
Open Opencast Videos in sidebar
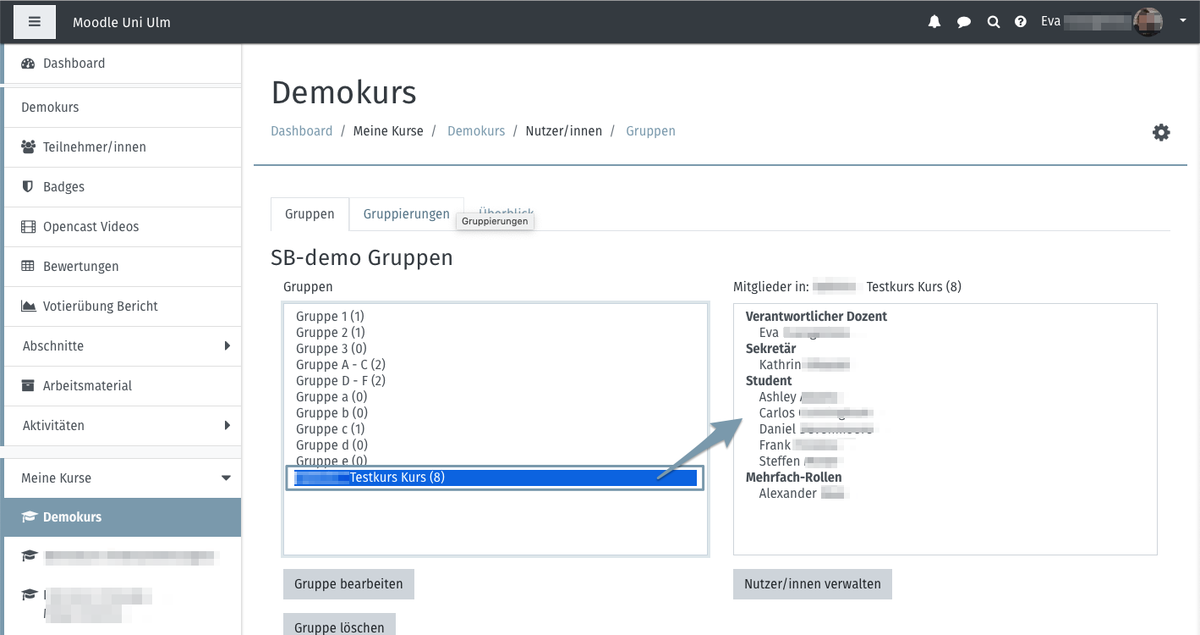(91, 227)
